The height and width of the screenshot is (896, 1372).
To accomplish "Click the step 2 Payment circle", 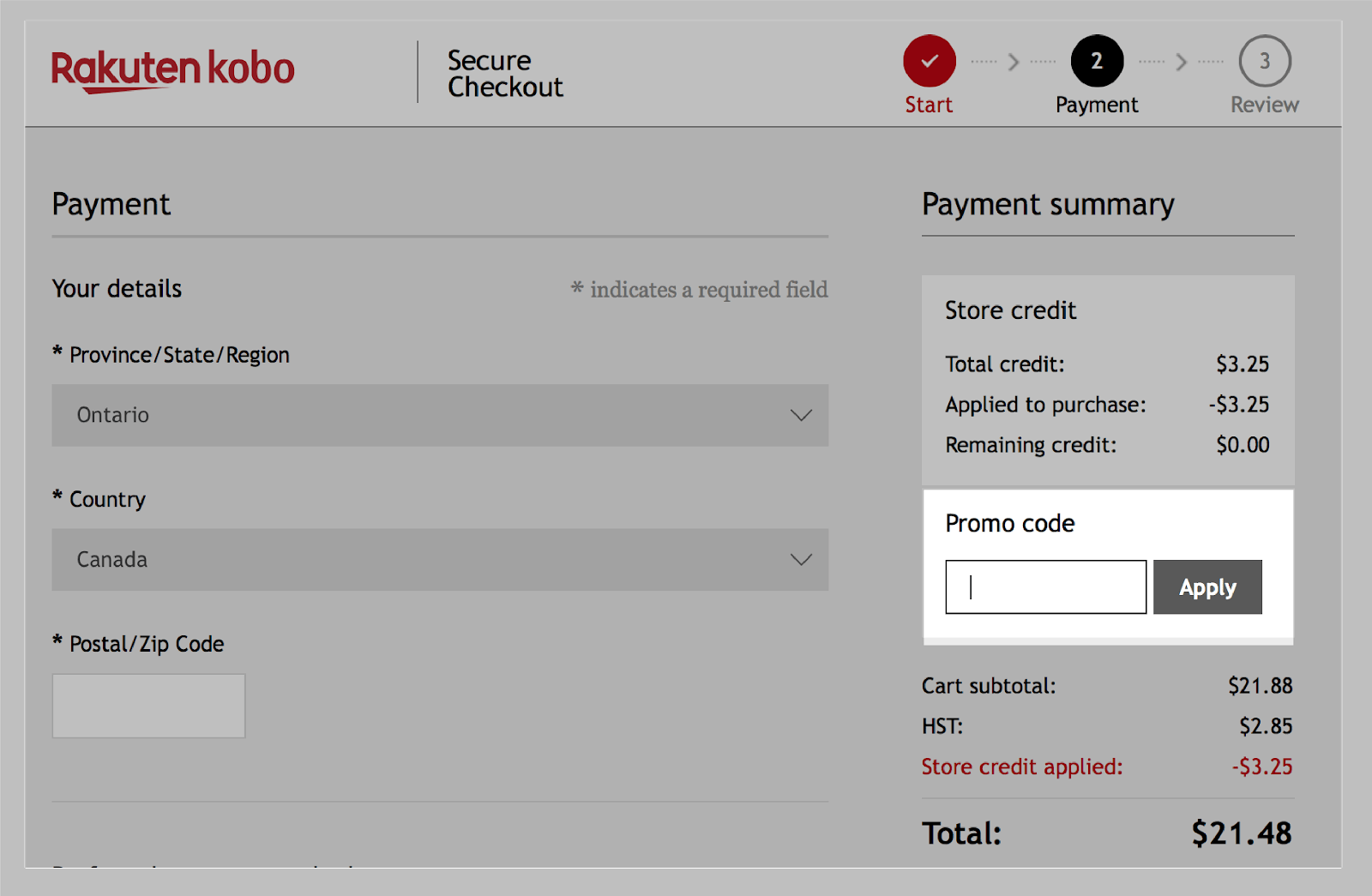I will pos(1097,60).
